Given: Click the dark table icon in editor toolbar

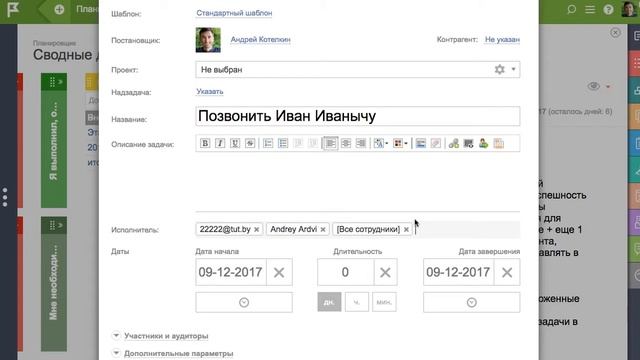Looking at the screenshot, I should 469,143.
